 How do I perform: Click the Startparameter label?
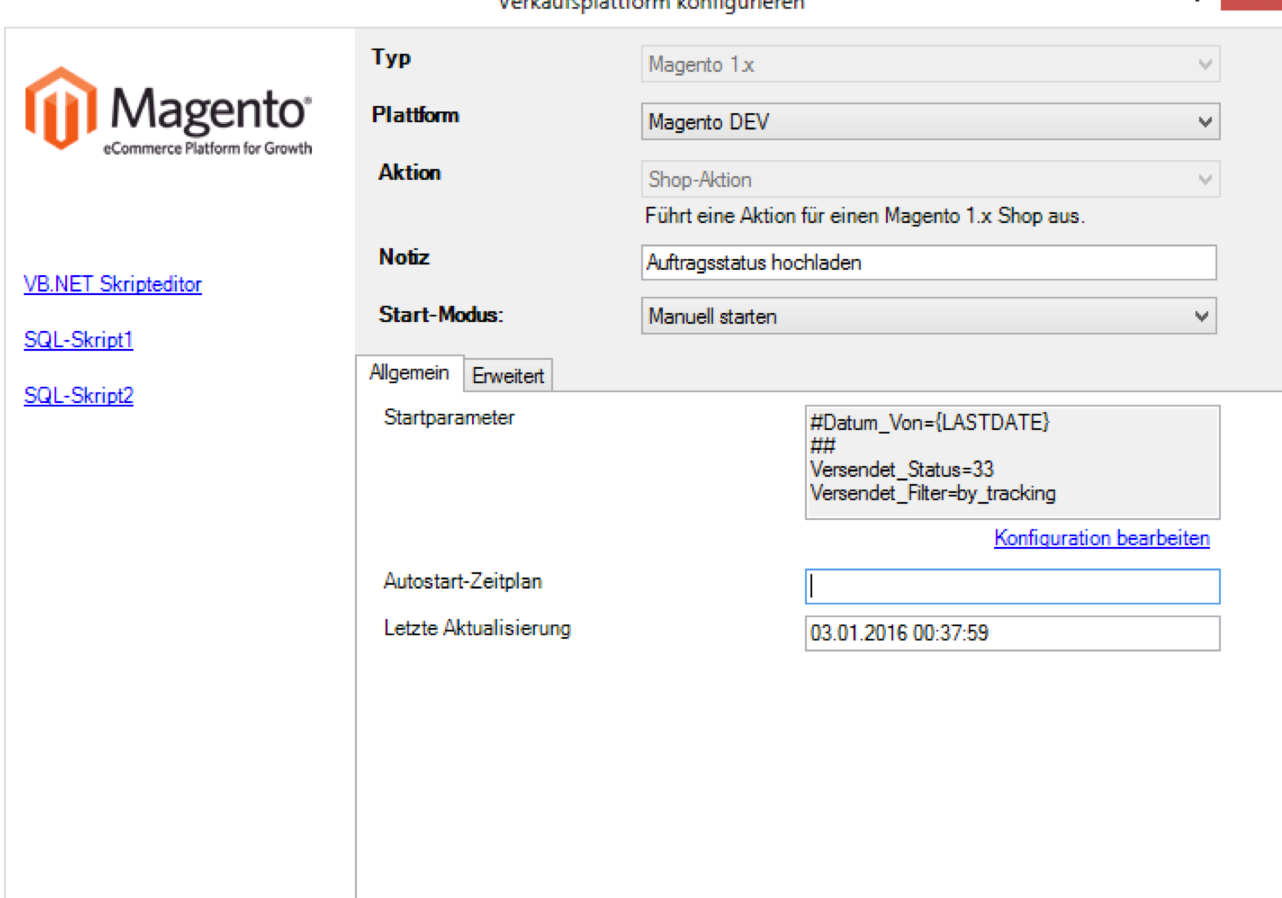tap(449, 418)
